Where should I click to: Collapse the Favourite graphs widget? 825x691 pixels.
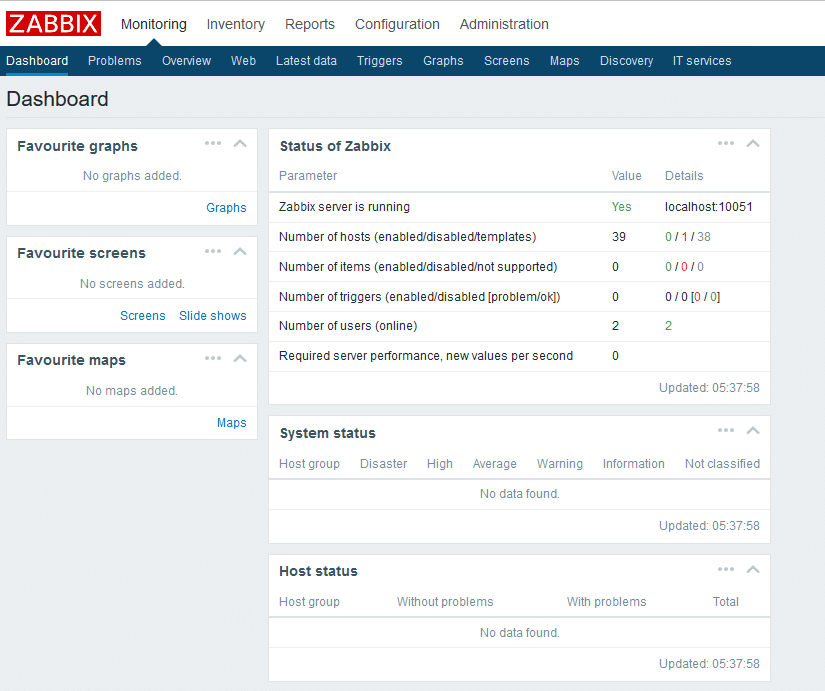[240, 144]
